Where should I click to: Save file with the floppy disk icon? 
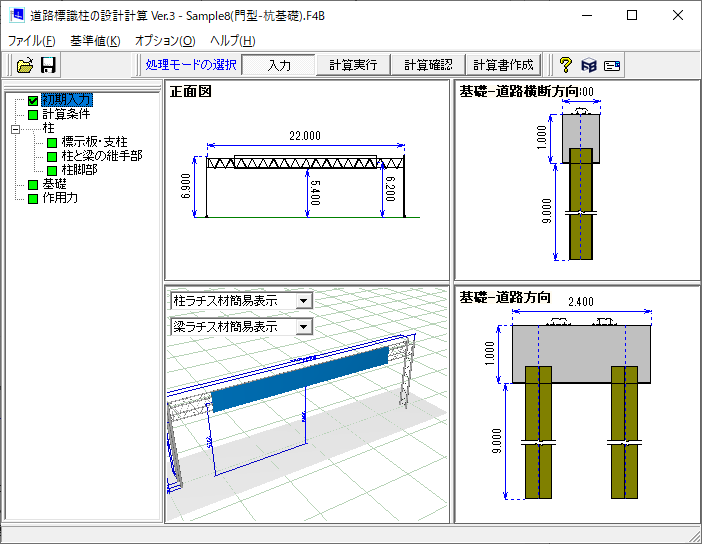48,65
